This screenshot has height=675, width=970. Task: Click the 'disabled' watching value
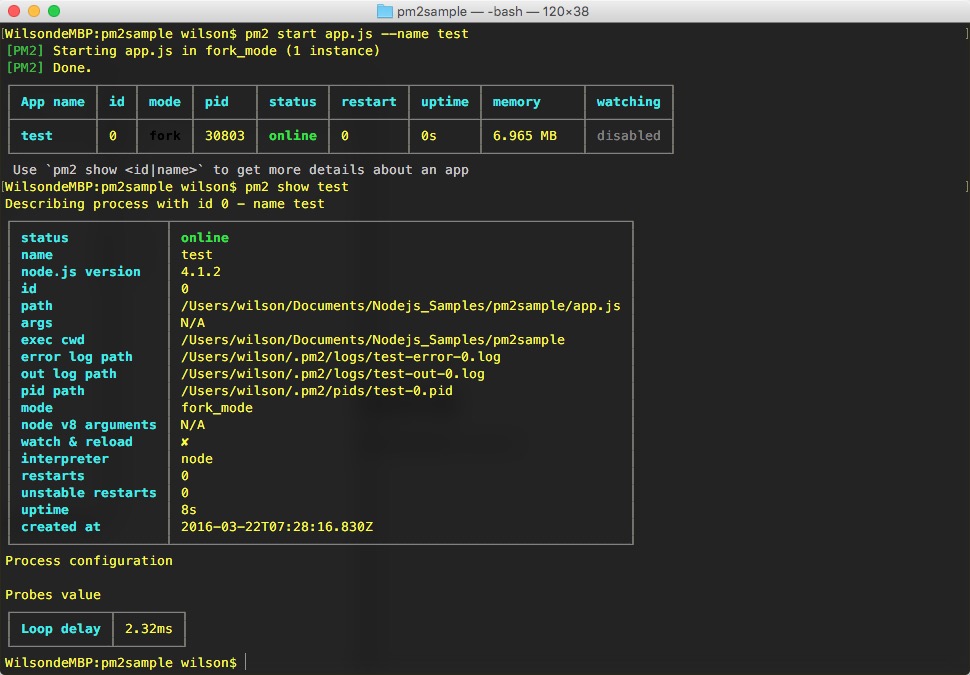tap(628, 136)
